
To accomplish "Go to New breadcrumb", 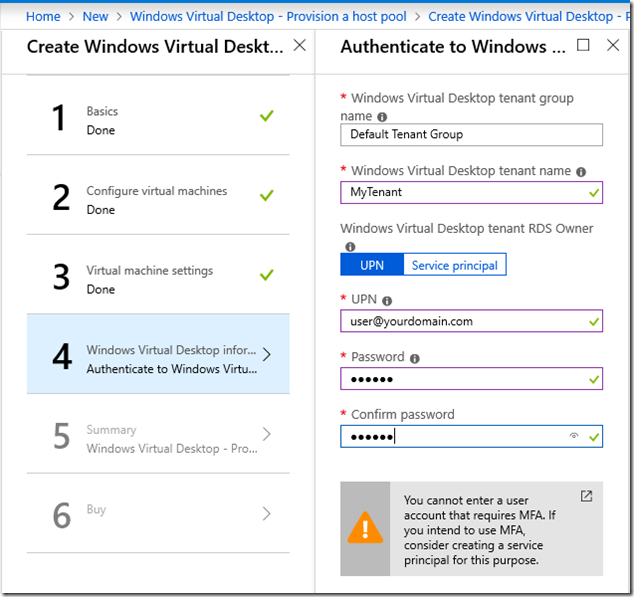I will click(x=95, y=17).
